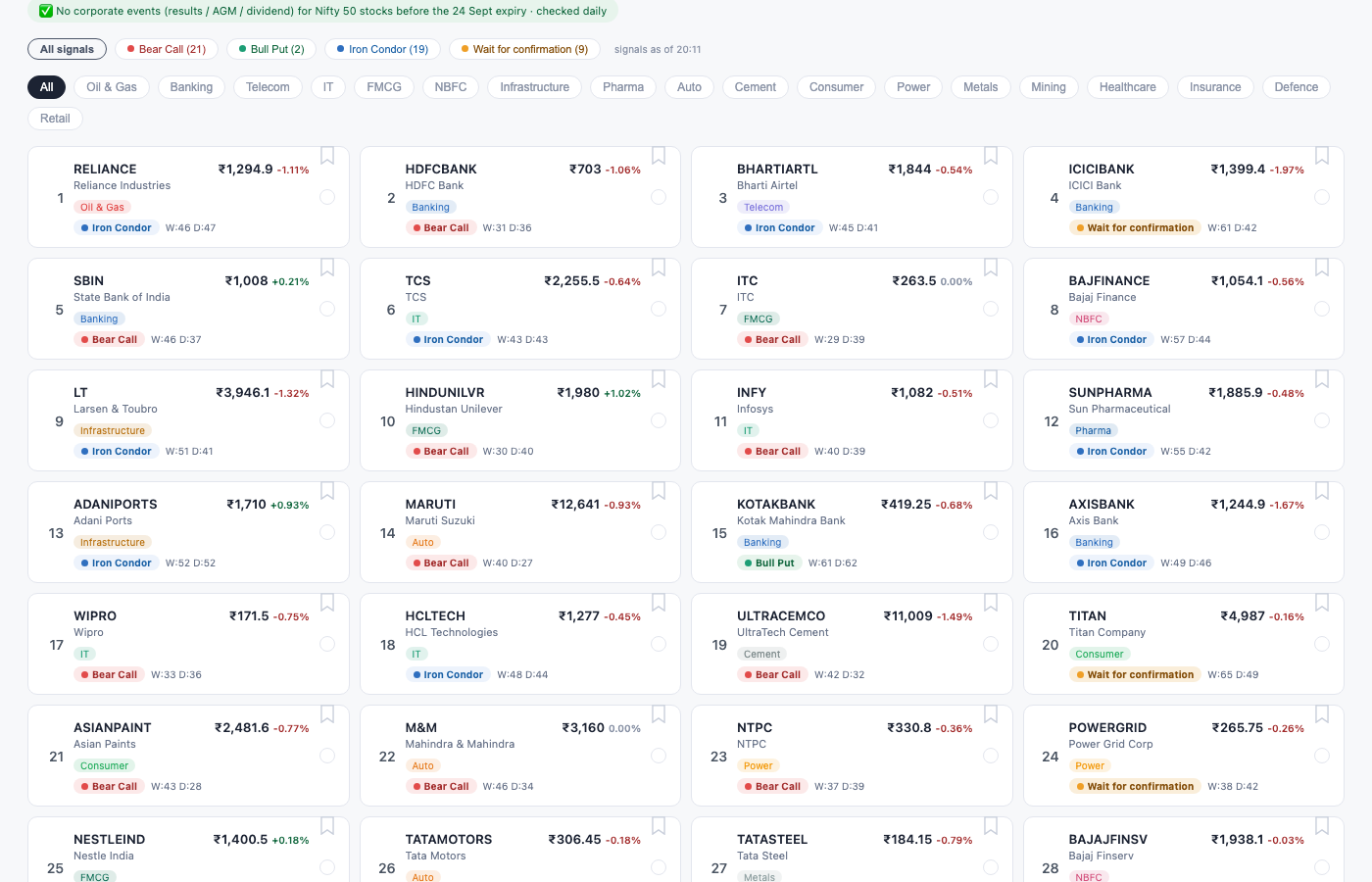Bookmark the ULTRACEMCO card

point(991,603)
